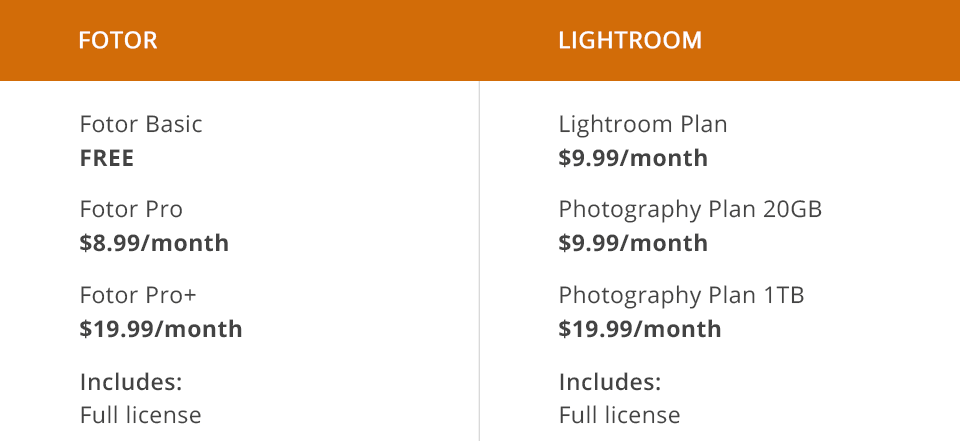Image resolution: width=960 pixels, height=441 pixels.
Task: Select the Lightroom Plan name
Action: (x=643, y=124)
